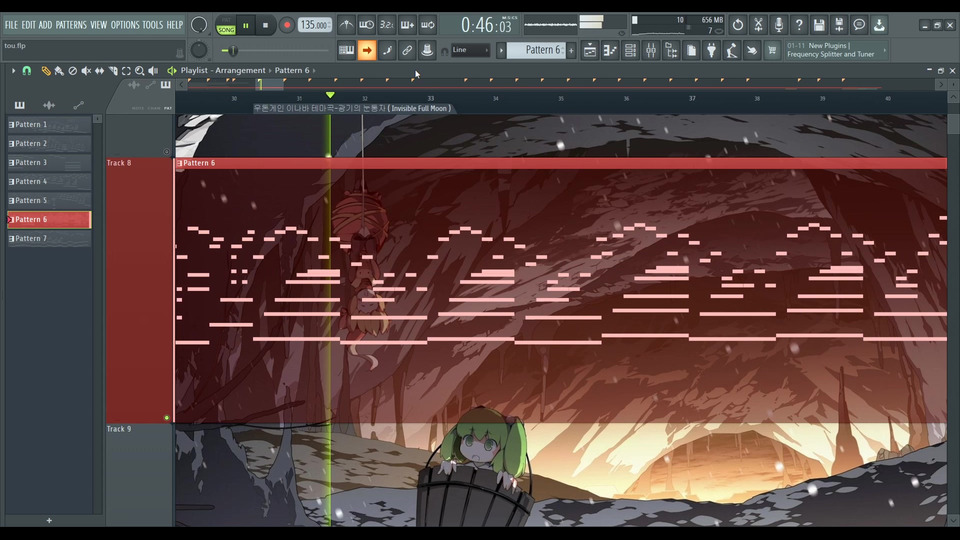Click the undo history icon
Screen dimensions: 960x540
[738, 25]
